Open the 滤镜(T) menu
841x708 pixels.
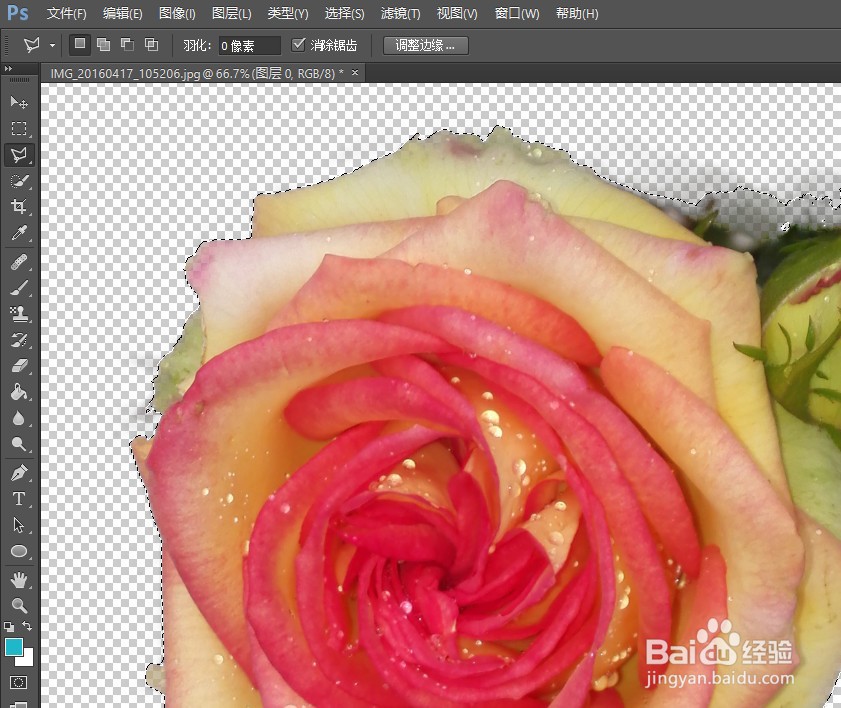400,13
